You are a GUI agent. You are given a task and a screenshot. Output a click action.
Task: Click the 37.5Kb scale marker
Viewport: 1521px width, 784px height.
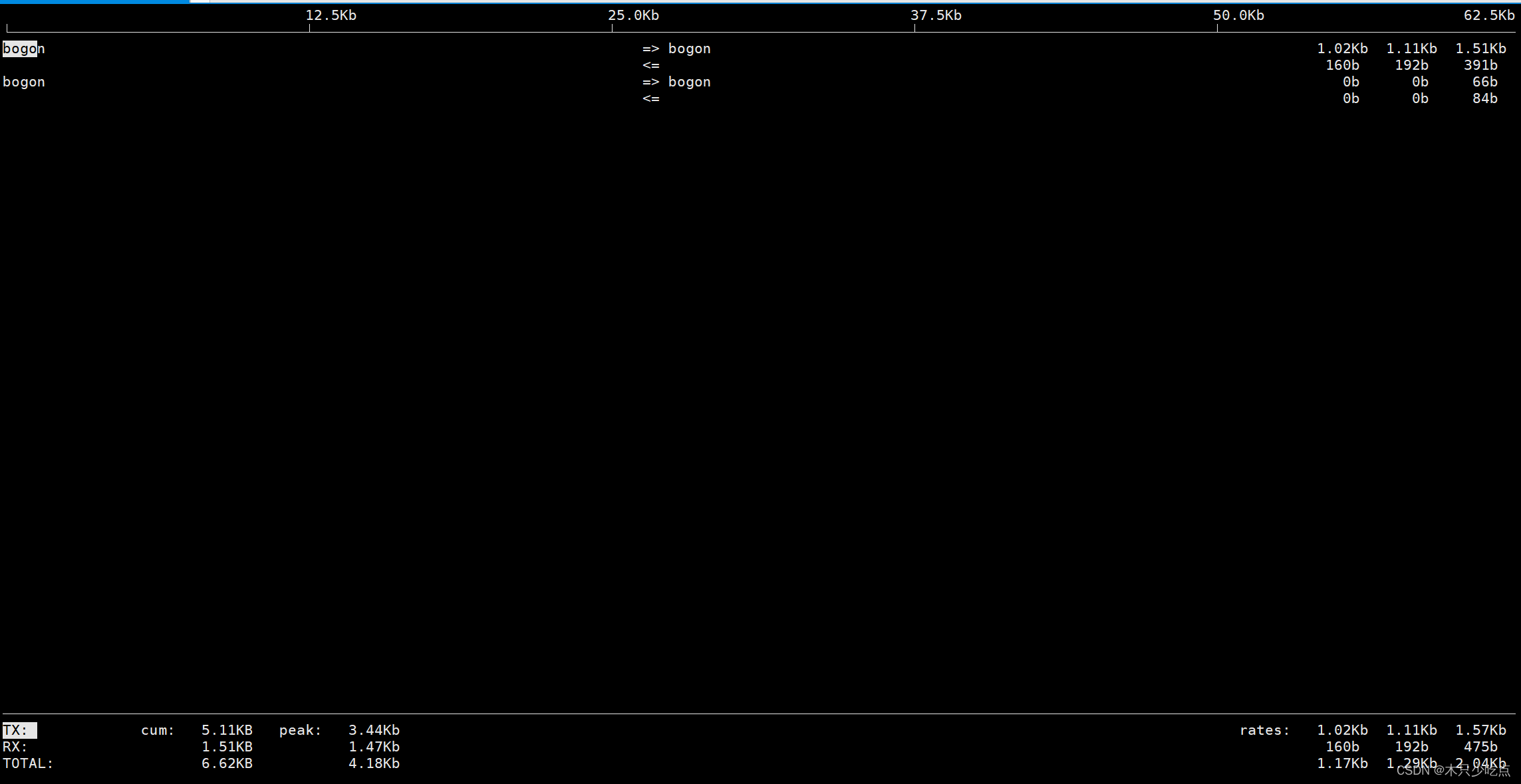[x=938, y=15]
